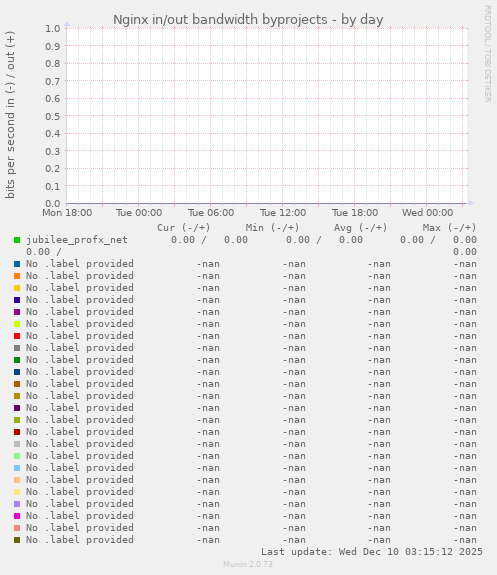Select the lavender legend color square
This screenshot has width=497, height=575.
(17, 504)
